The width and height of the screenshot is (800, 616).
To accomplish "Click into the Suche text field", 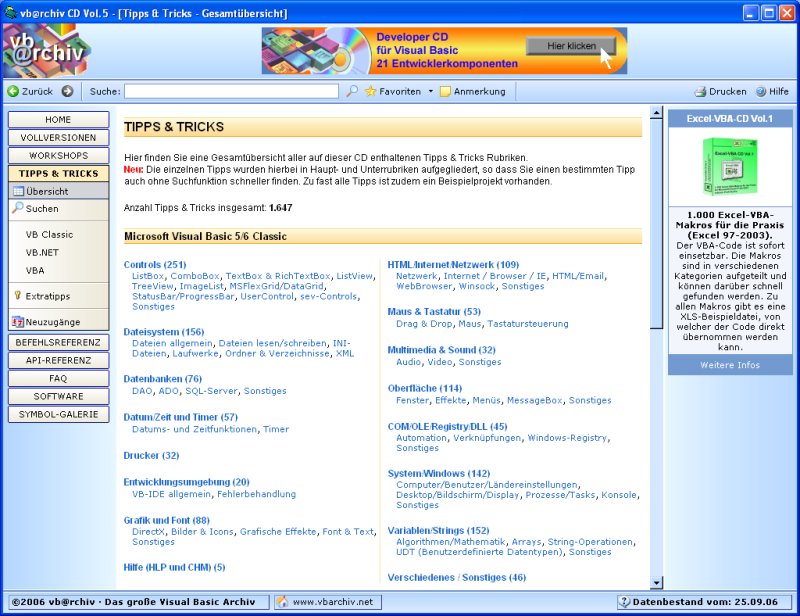I will [231, 91].
